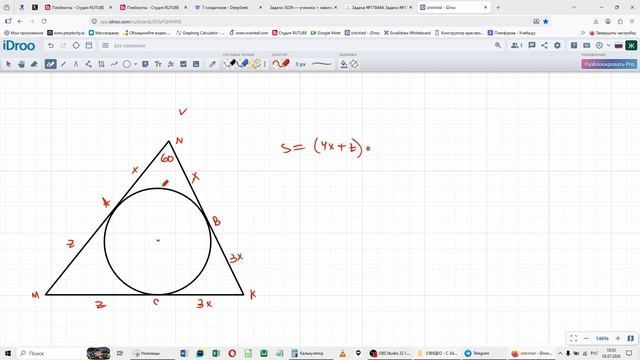Toggle the bookmark star for this page
The width and height of the screenshot is (640, 360).
tap(546, 21)
